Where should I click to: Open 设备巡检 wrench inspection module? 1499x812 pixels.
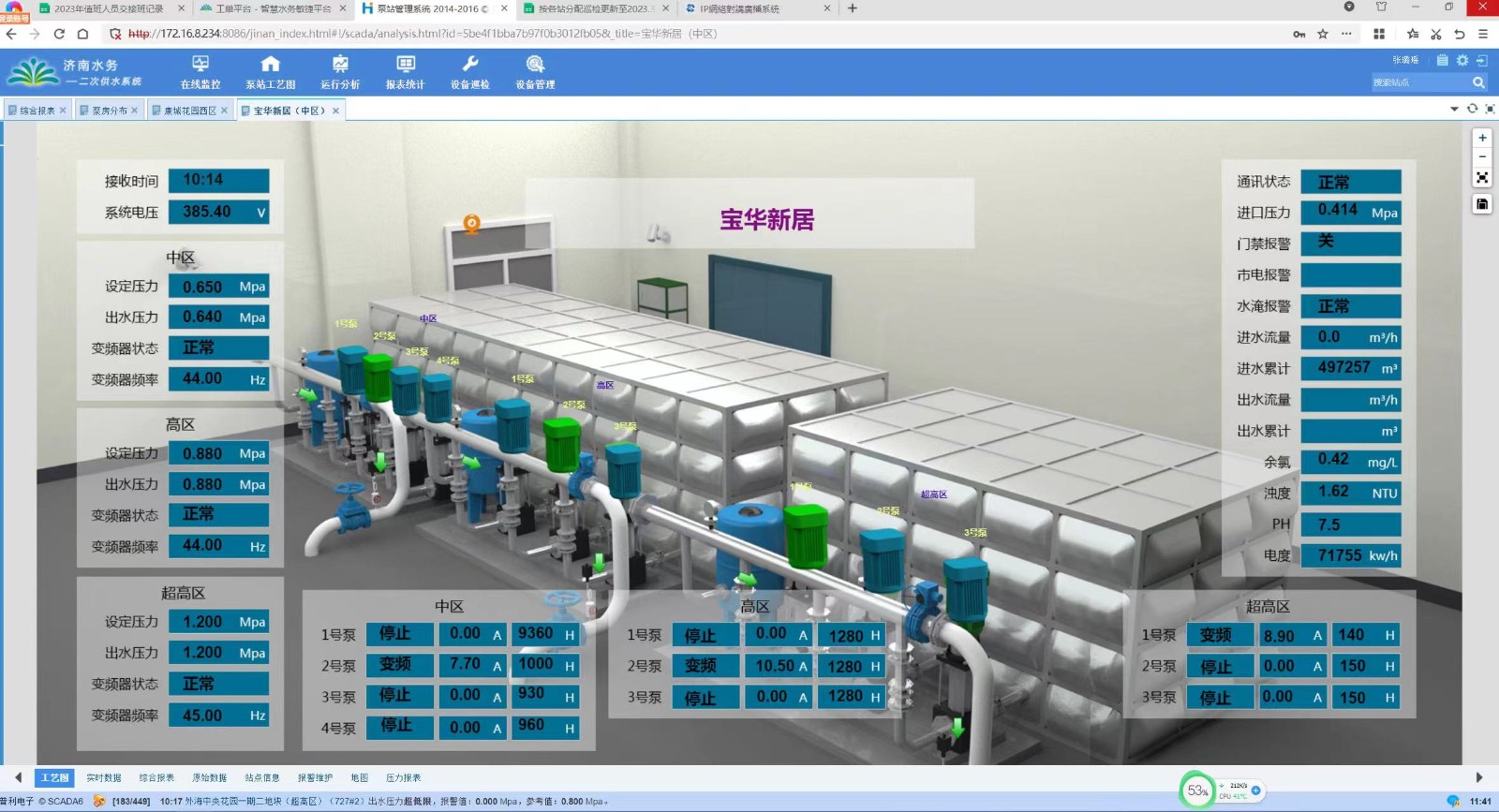coord(470,72)
